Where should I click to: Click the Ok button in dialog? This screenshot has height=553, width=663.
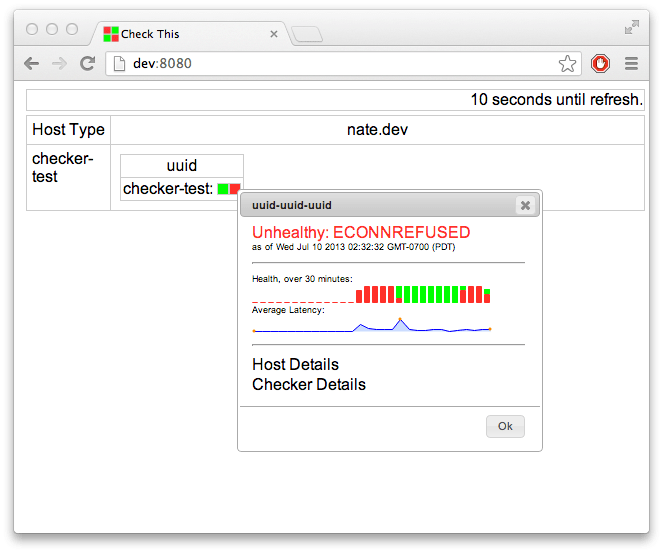(x=505, y=426)
